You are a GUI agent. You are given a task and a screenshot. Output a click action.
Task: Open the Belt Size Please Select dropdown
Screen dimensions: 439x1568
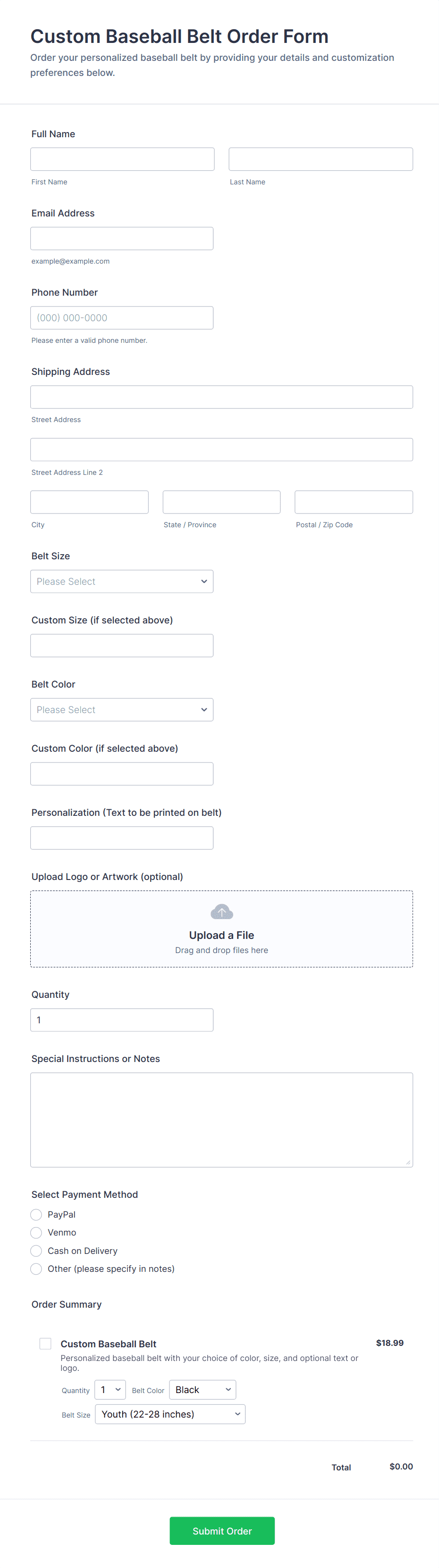pos(122,581)
